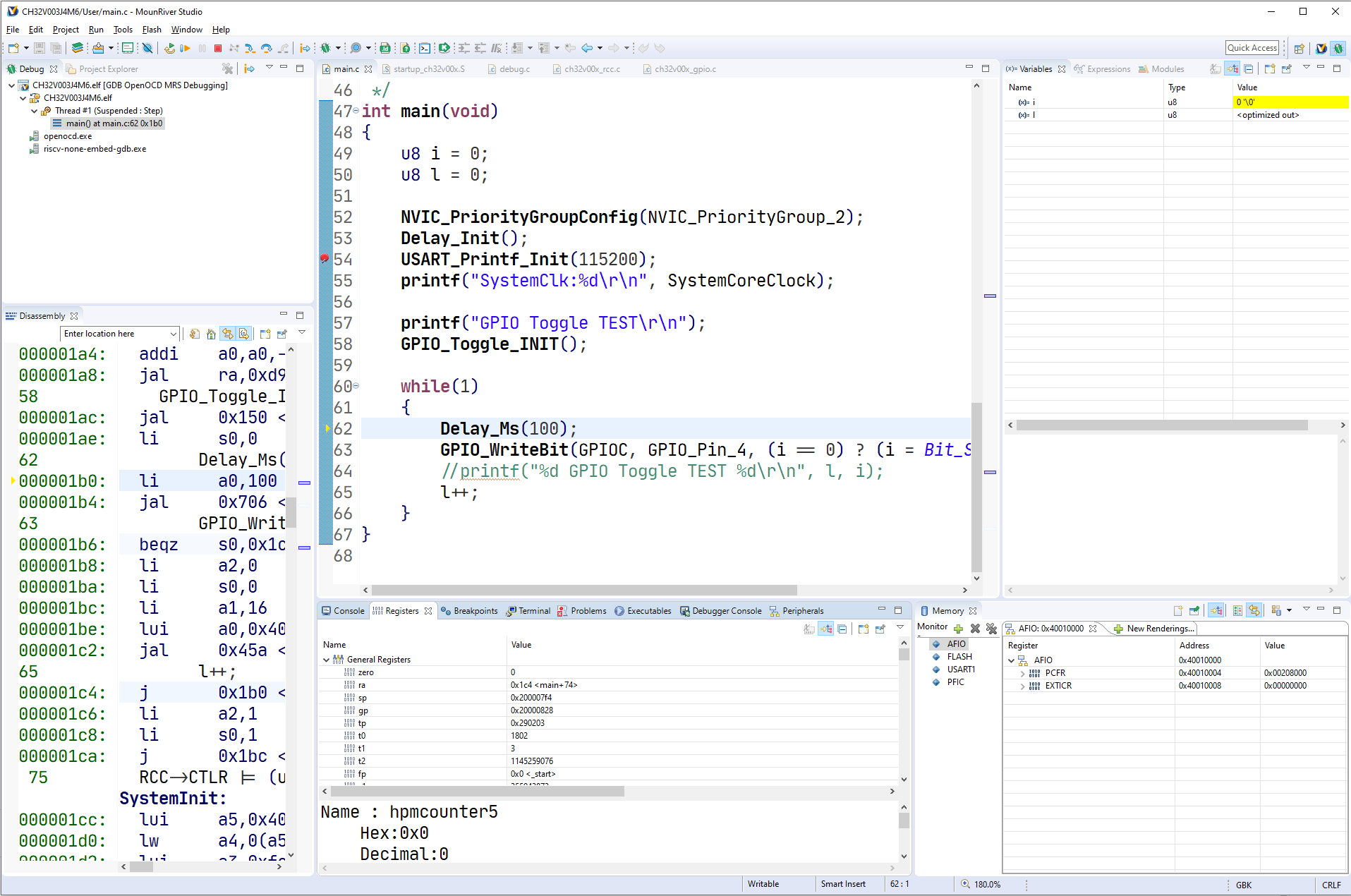Viewport: 1351px width, 896px height.
Task: Open the Enter location here dropdown
Action: pos(174,334)
